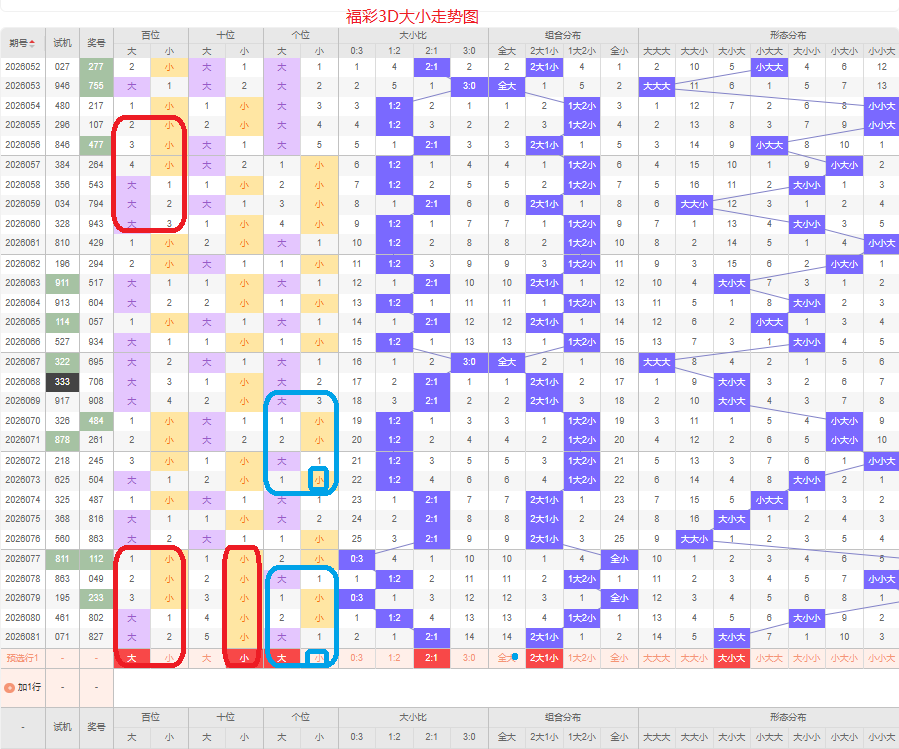Choose 全小 in the 预选行1 row
Image resolution: width=899 pixels, height=749 pixels.
[619, 657]
